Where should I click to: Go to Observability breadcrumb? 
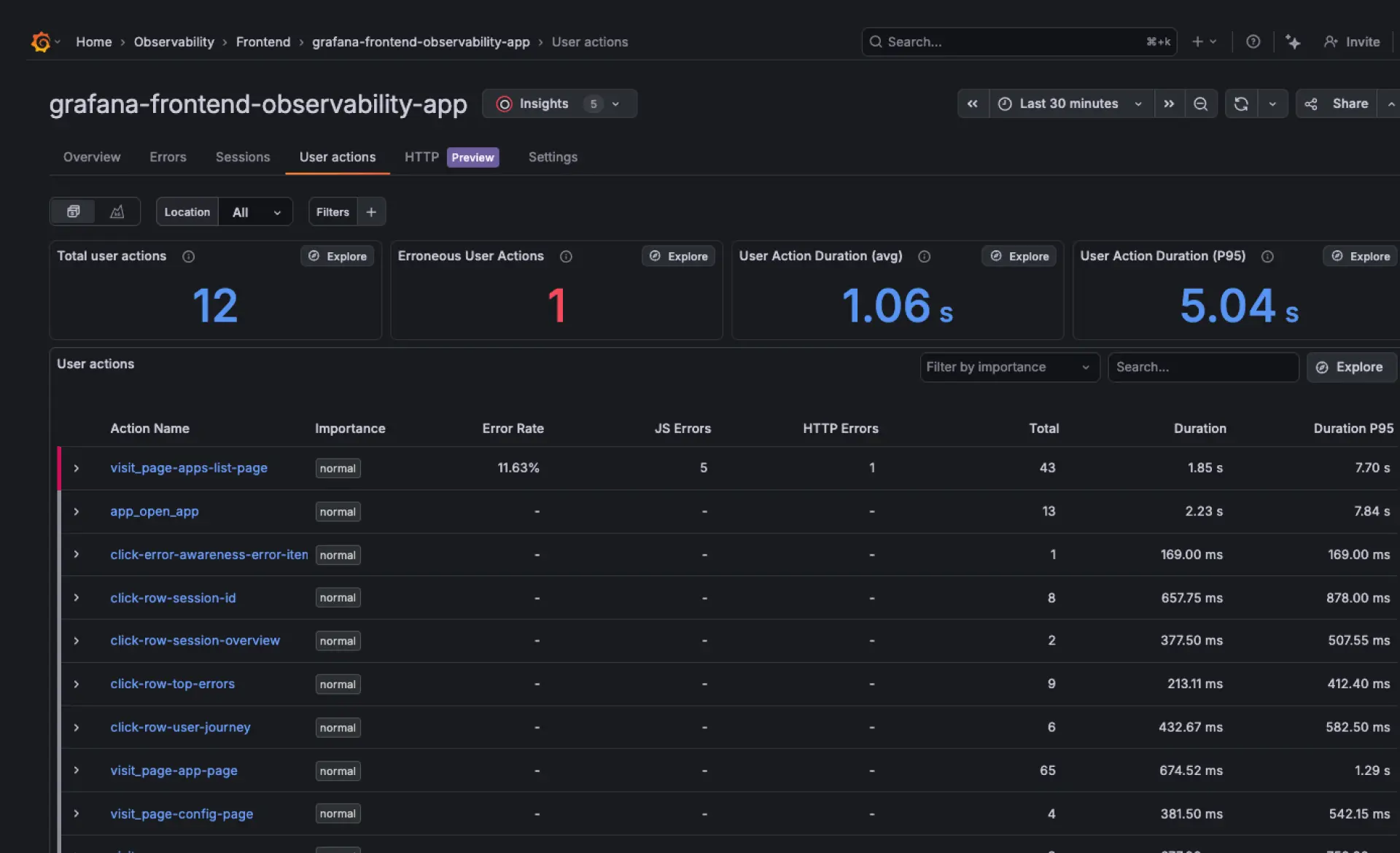tap(174, 42)
